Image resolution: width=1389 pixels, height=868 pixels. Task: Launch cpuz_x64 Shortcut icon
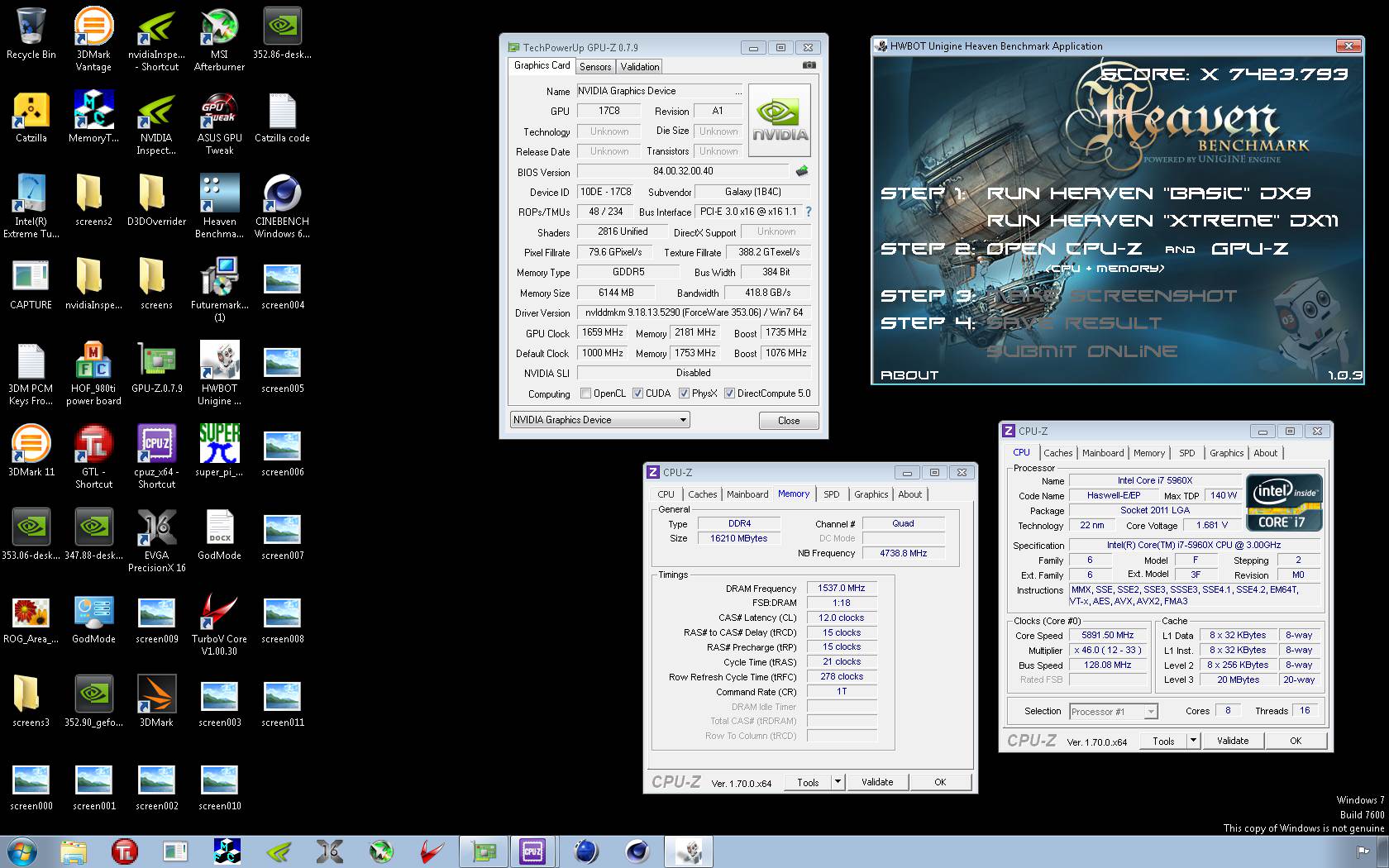click(x=156, y=456)
